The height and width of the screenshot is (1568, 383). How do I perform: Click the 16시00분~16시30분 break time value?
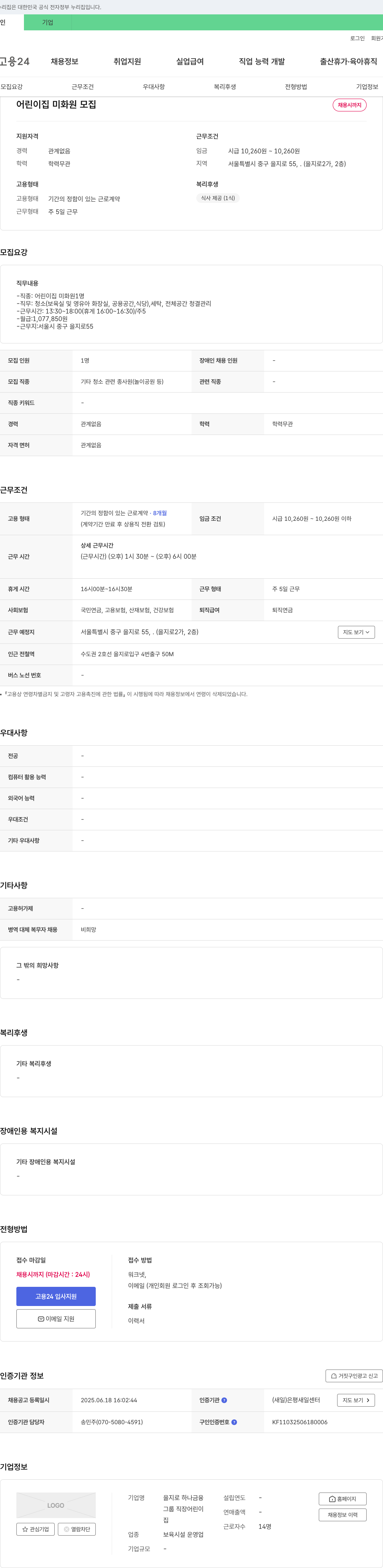pyautogui.click(x=107, y=589)
